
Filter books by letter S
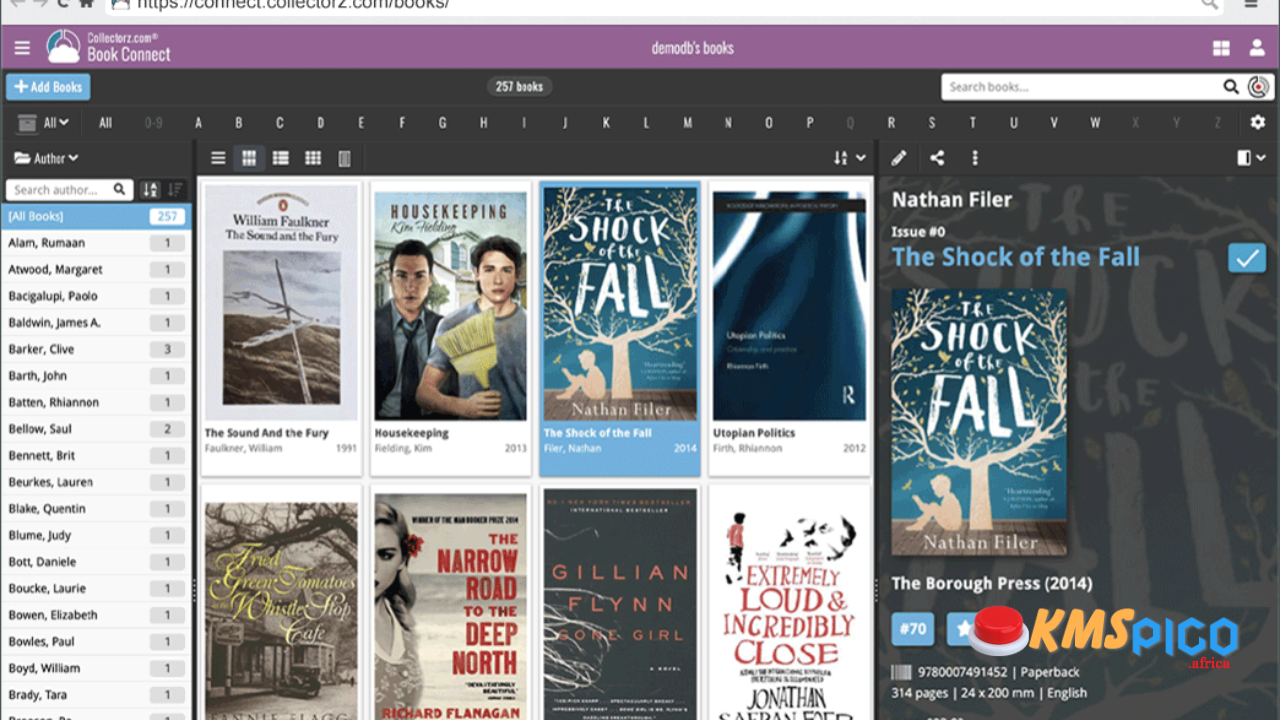click(x=931, y=123)
